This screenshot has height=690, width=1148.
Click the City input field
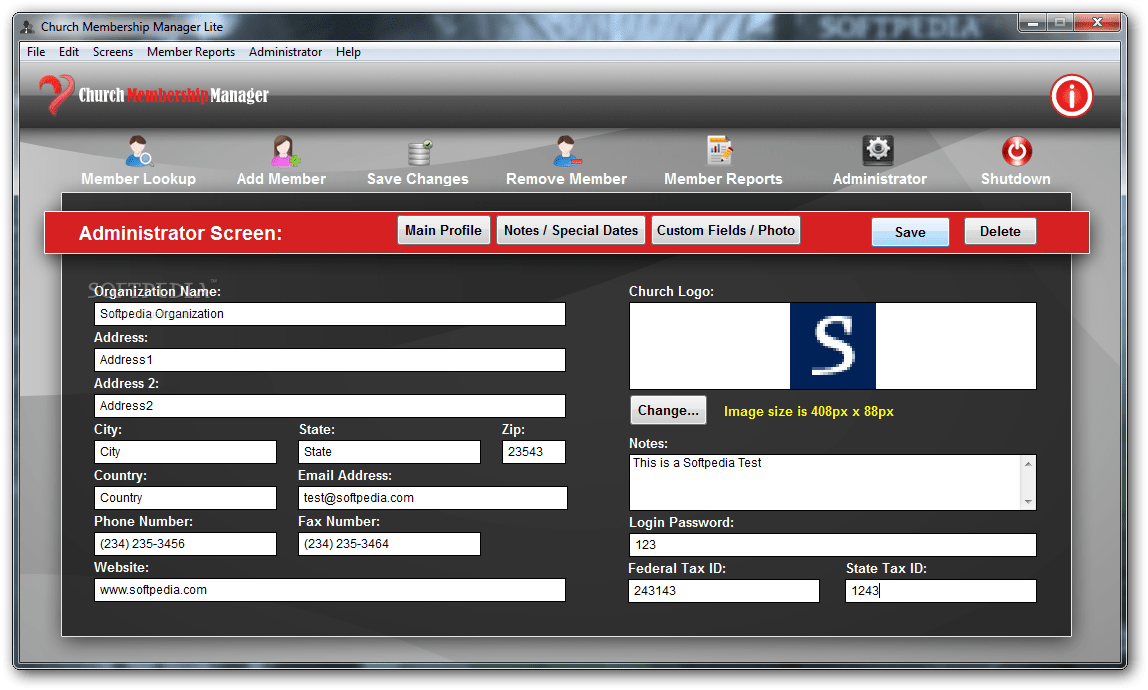click(185, 452)
